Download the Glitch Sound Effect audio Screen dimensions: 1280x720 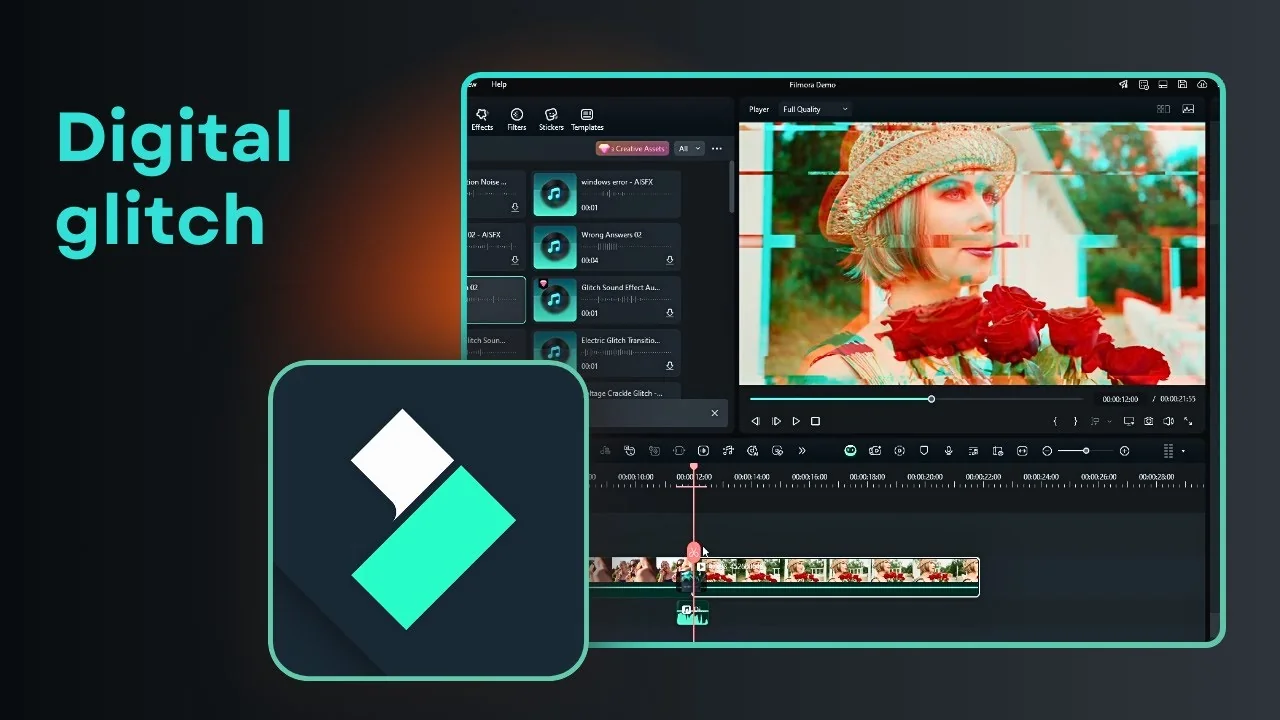tap(670, 313)
